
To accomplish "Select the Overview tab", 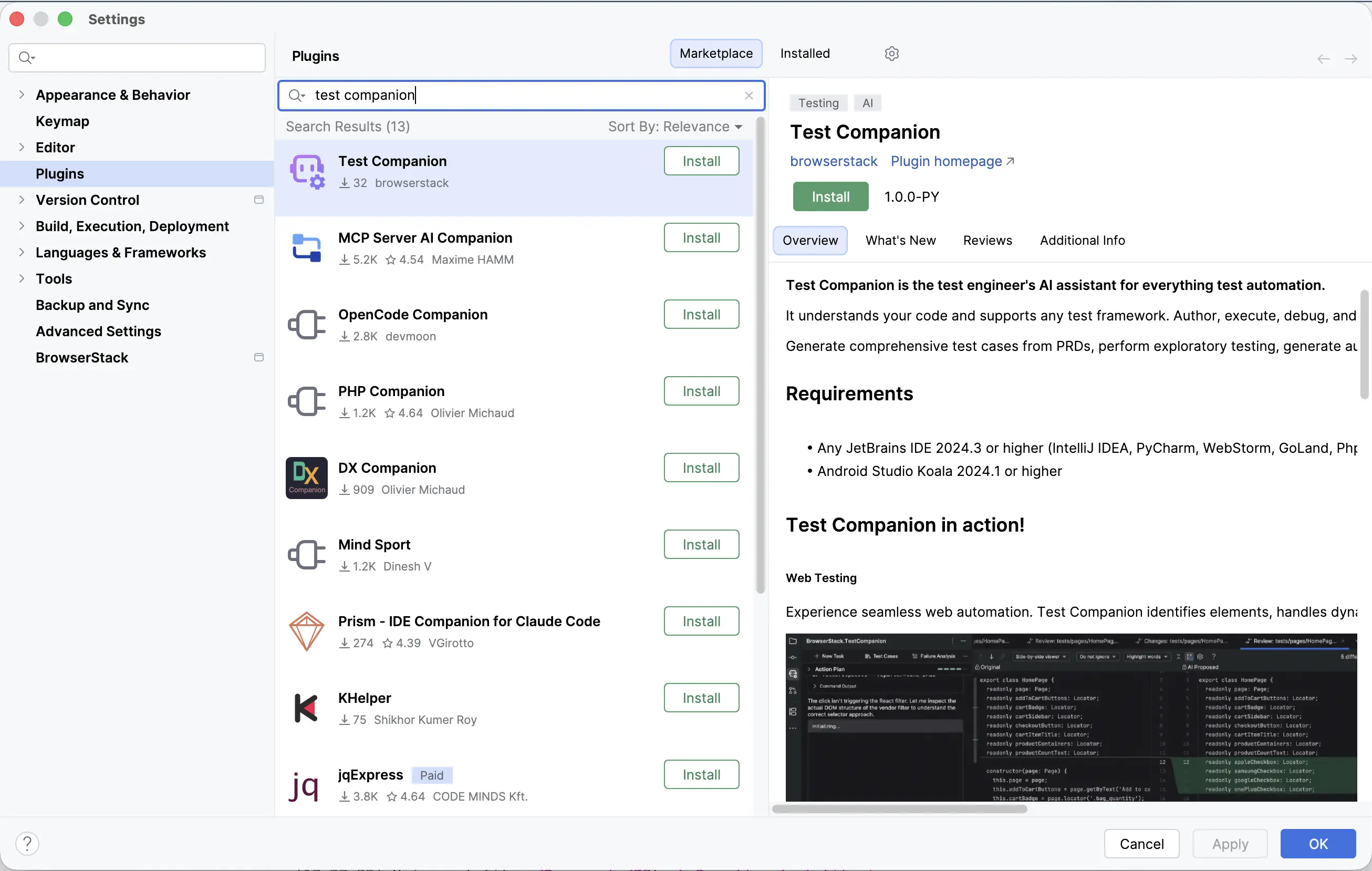I will 810,241.
